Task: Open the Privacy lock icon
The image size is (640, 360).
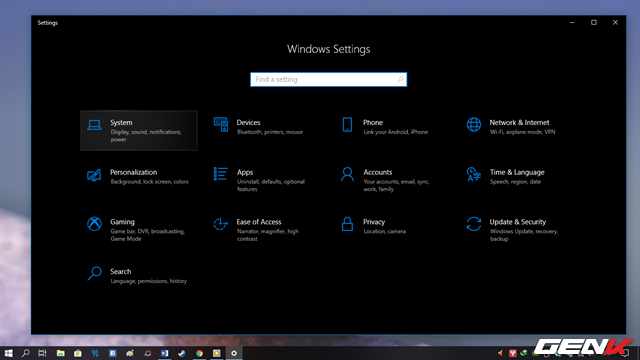Action: coord(347,224)
